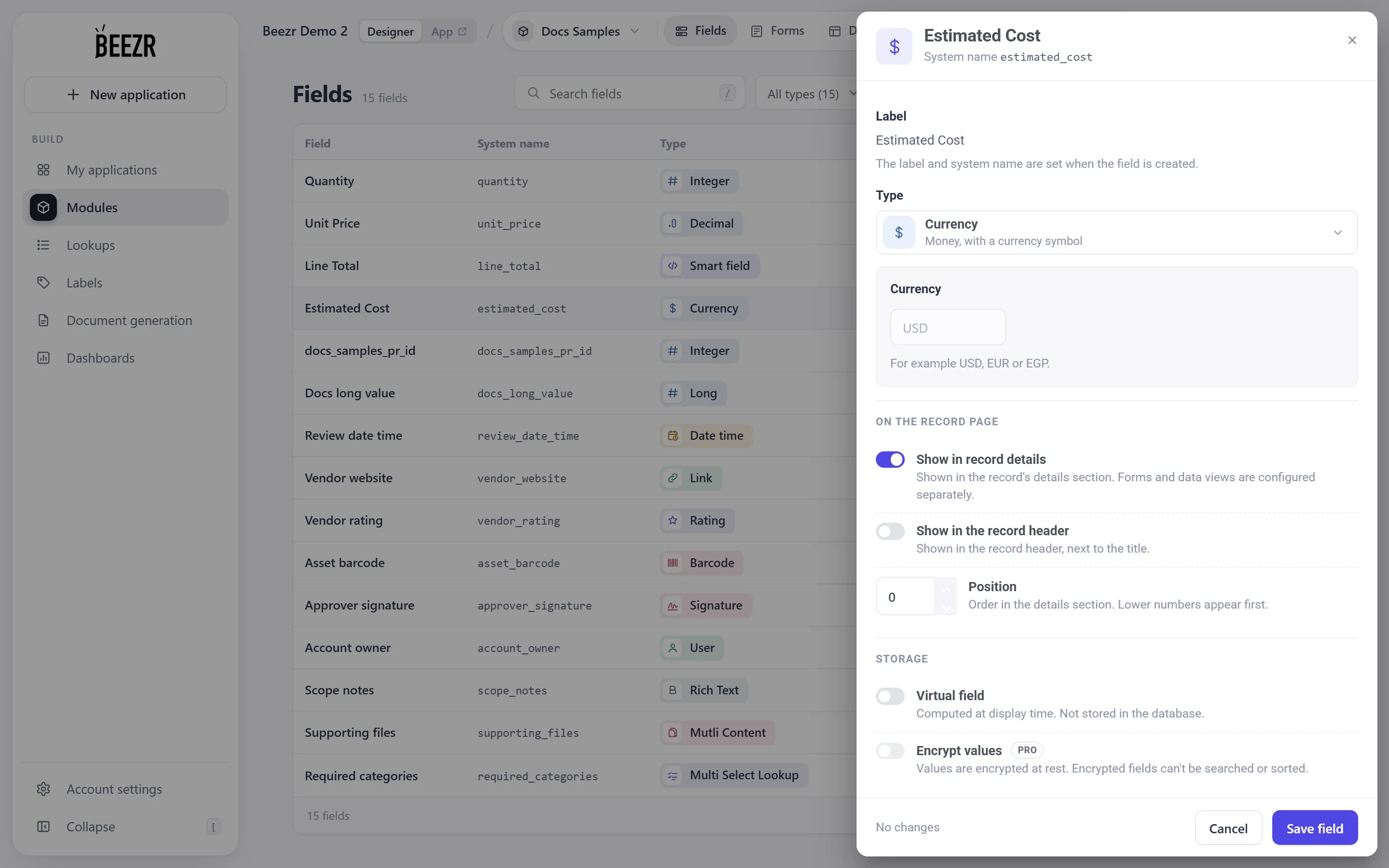Close the Estimated Cost panel
Viewport: 1389px width, 868px height.
pos(1352,40)
